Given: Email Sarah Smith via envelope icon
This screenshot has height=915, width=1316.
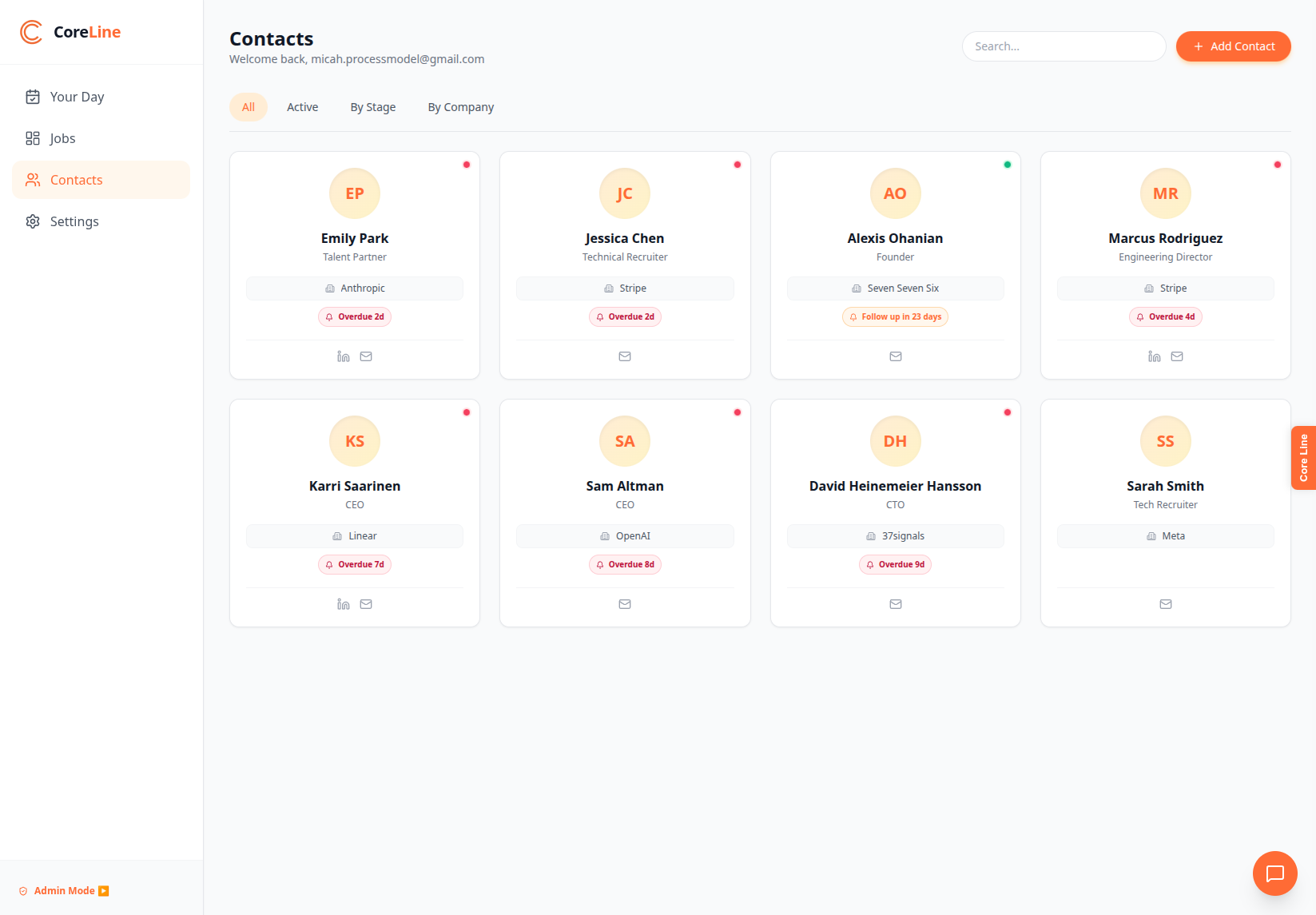Looking at the screenshot, I should (1166, 604).
